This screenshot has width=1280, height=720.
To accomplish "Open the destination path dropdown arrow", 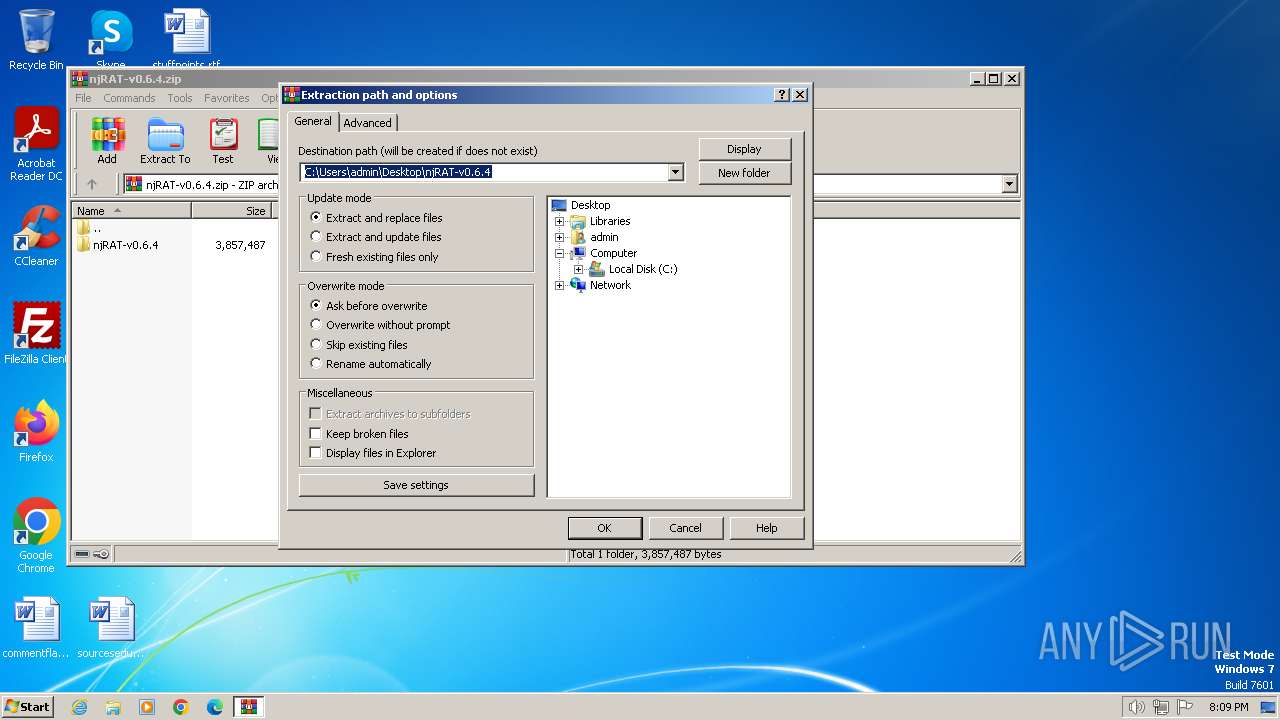I will point(675,172).
